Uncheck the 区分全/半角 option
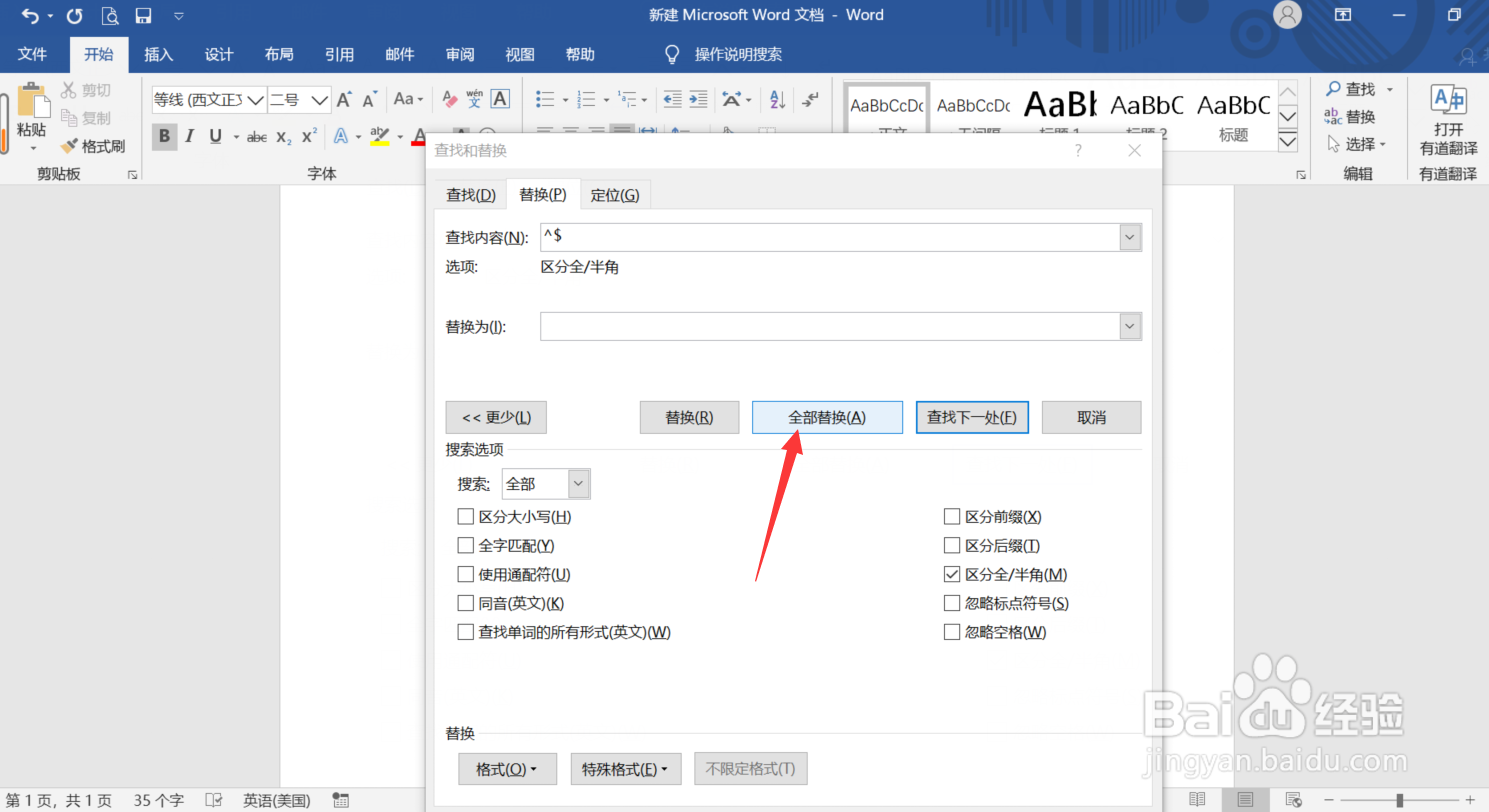Viewport: 1489px width, 812px height. pyautogui.click(x=951, y=574)
